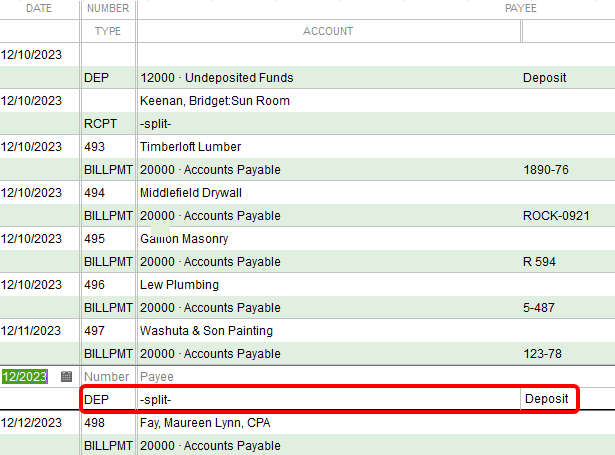The height and width of the screenshot is (455, 615).
Task: Select Timberloft Lumber payee
Action: pyautogui.click(x=191, y=147)
